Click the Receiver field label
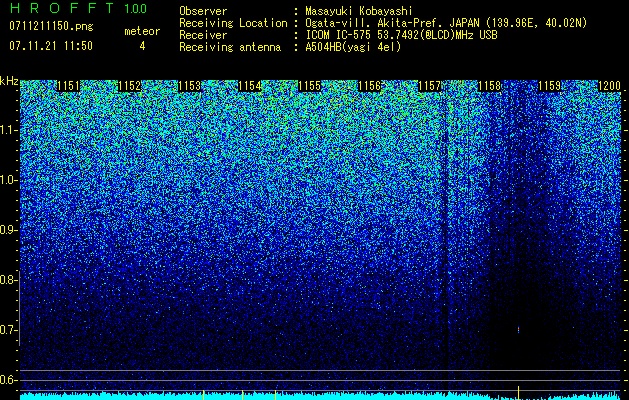The height and width of the screenshot is (400, 629). [x=203, y=35]
